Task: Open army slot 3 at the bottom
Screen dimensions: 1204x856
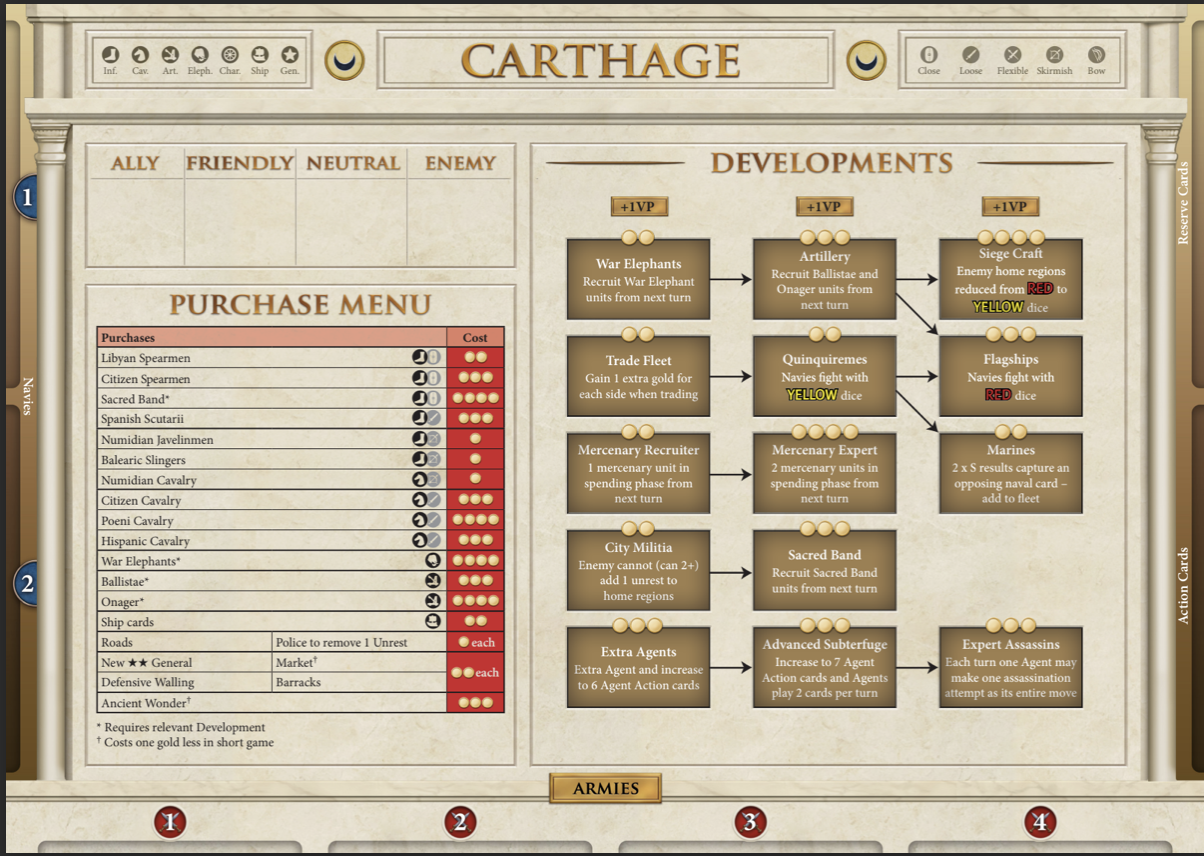Action: tap(750, 822)
